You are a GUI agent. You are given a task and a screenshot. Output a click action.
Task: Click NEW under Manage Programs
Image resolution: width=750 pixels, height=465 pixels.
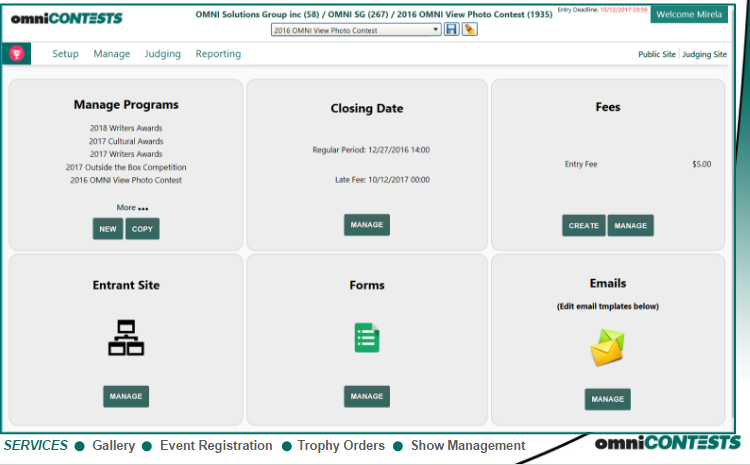tap(108, 229)
